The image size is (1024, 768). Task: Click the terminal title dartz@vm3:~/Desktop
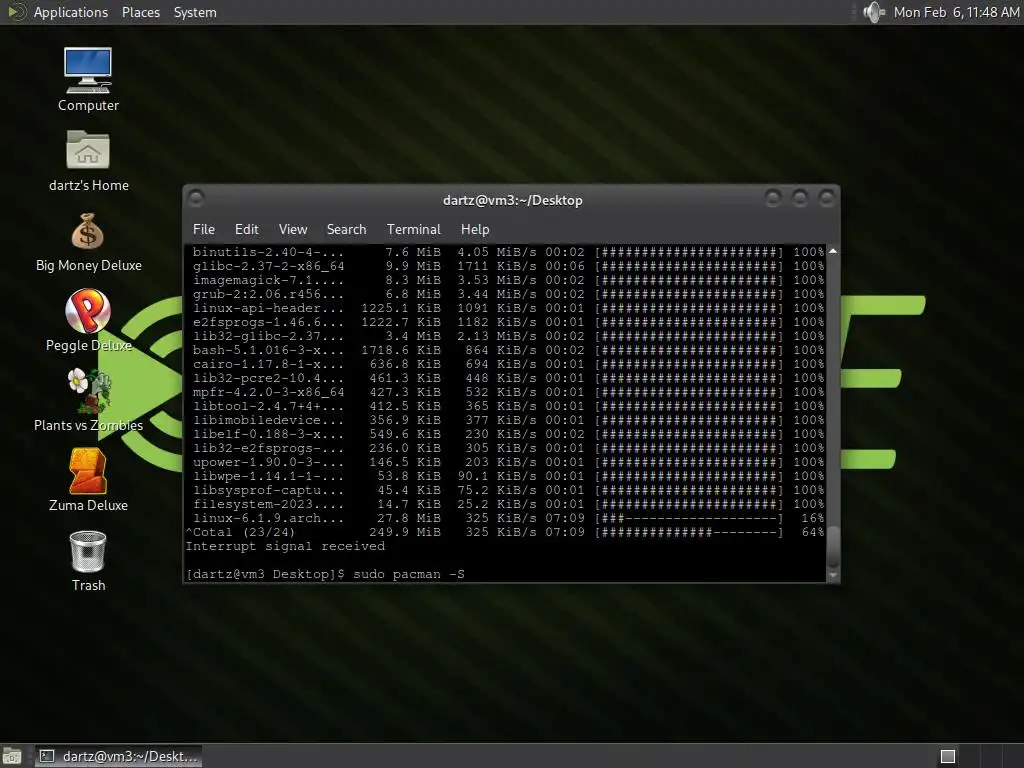coord(512,200)
